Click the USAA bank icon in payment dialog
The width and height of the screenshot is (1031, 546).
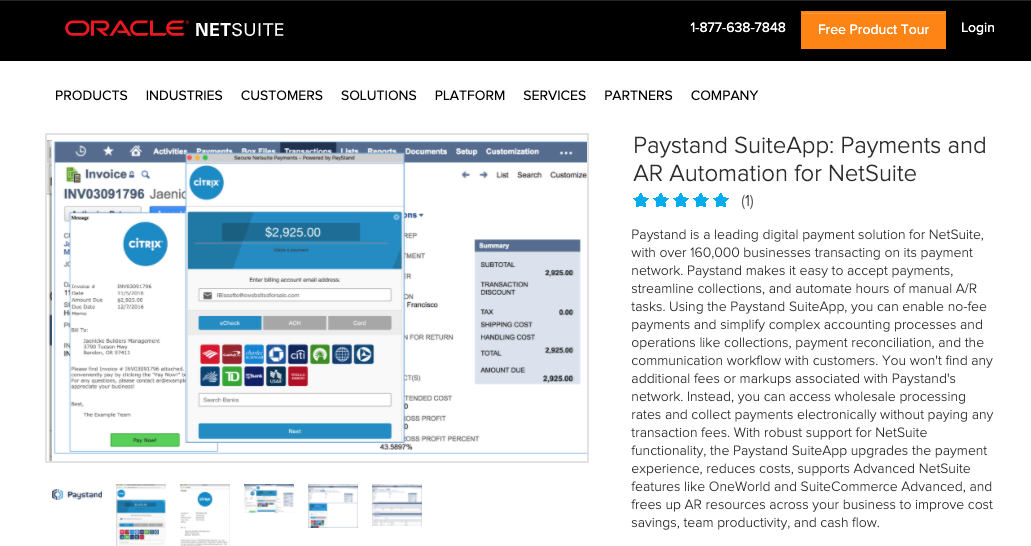[x=276, y=376]
